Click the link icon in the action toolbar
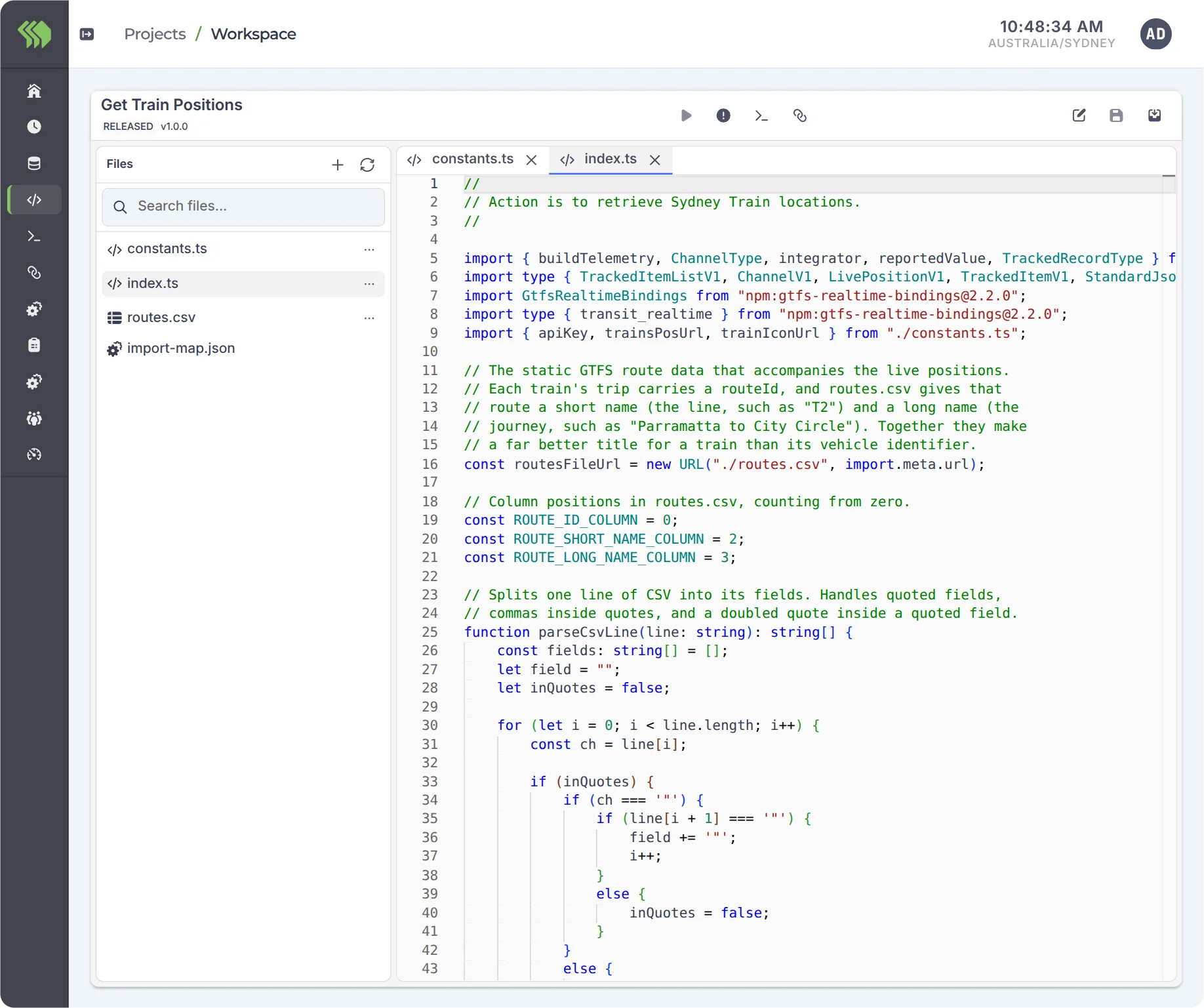The height and width of the screenshot is (1008, 1204). [x=799, y=116]
